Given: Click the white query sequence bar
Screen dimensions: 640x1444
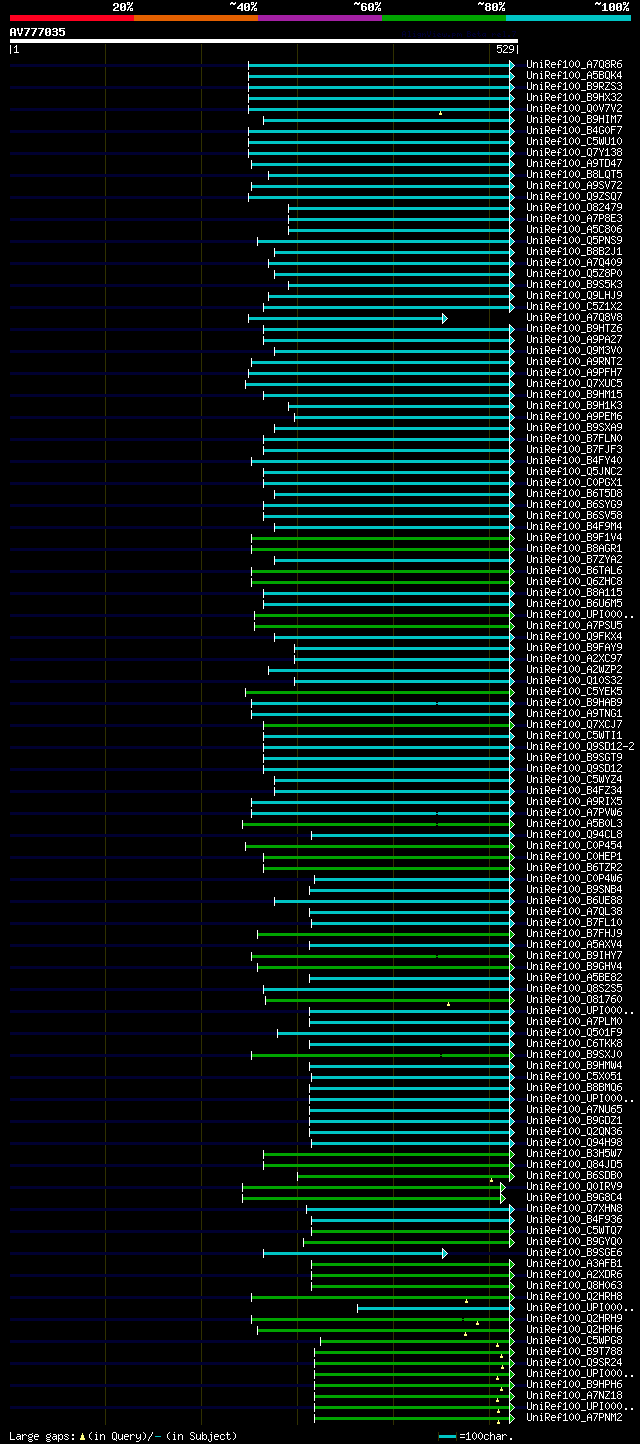Looking at the screenshot, I should [264, 41].
